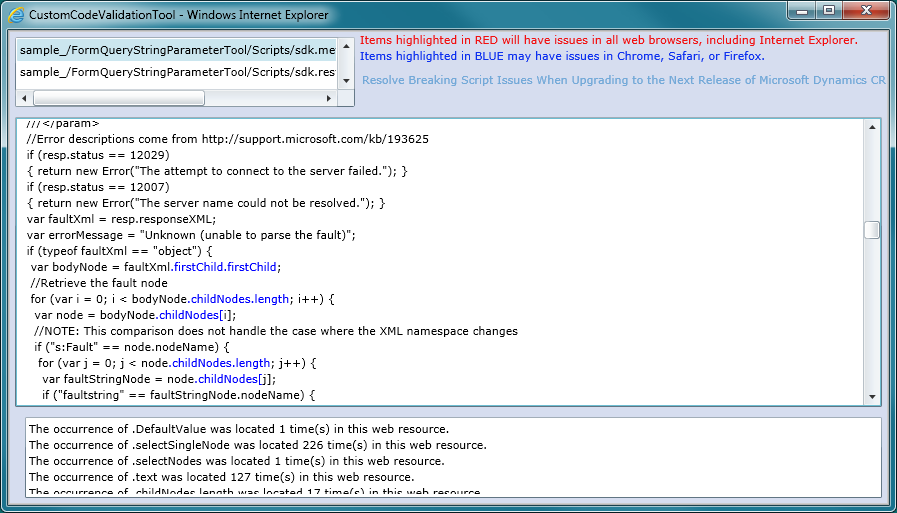This screenshot has height=513, width=897.
Task: Click the file list scroll-left arrow
Action: (25, 98)
